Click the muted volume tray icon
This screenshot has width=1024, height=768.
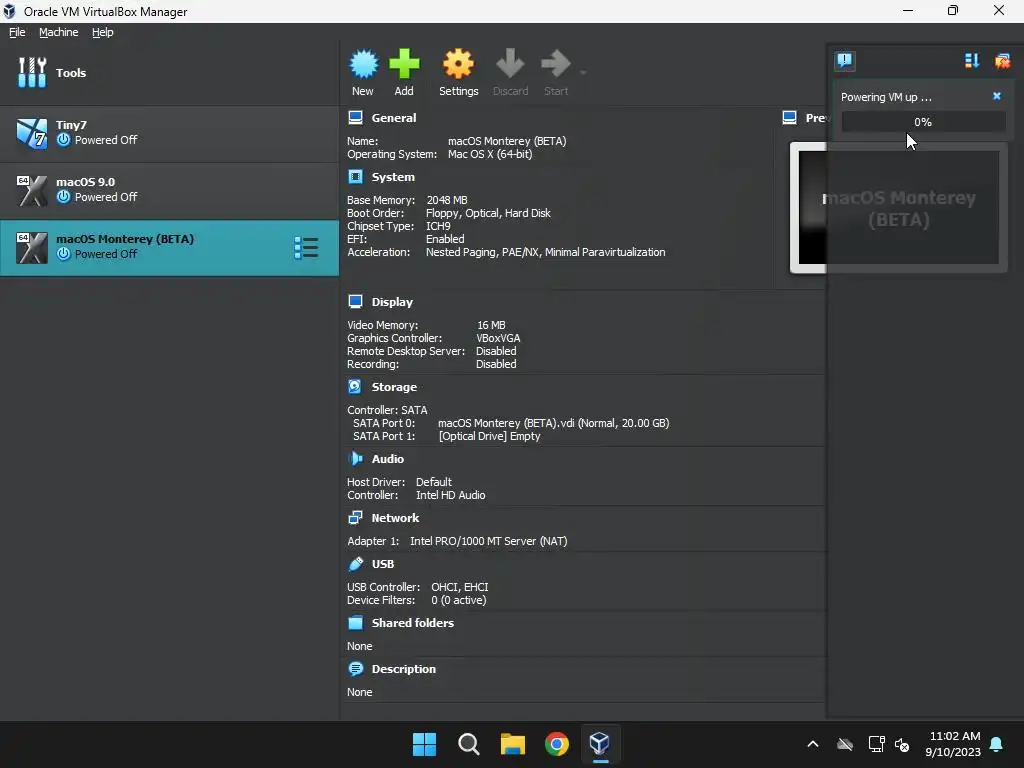pos(902,744)
